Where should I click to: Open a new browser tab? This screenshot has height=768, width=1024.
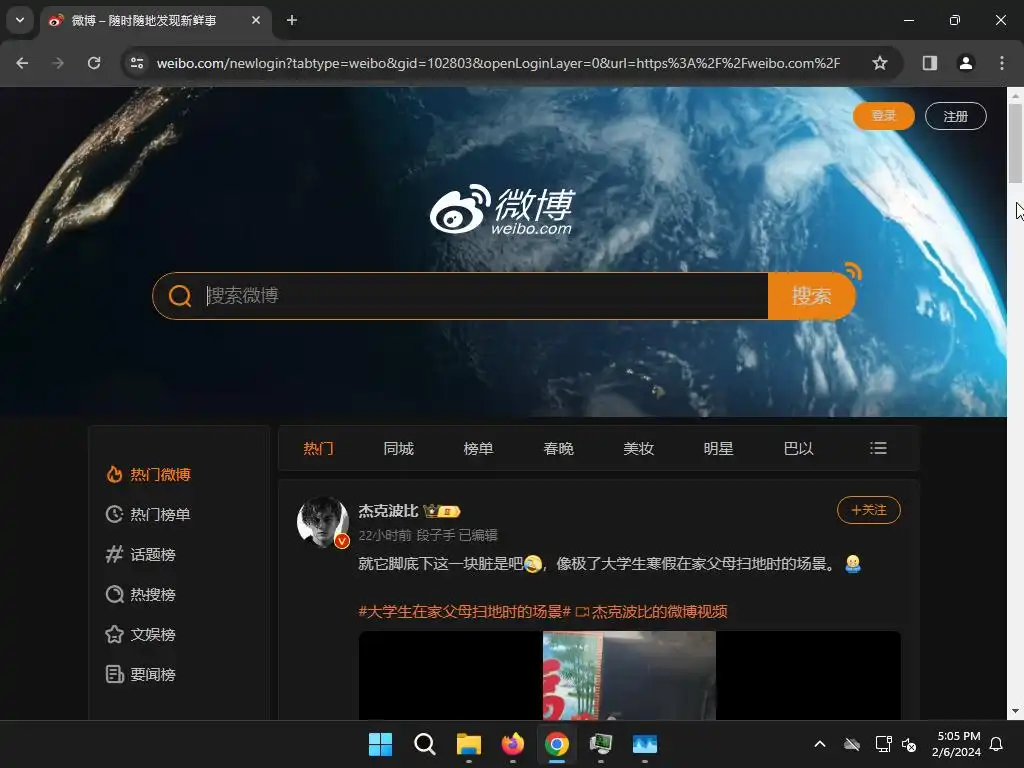(292, 20)
